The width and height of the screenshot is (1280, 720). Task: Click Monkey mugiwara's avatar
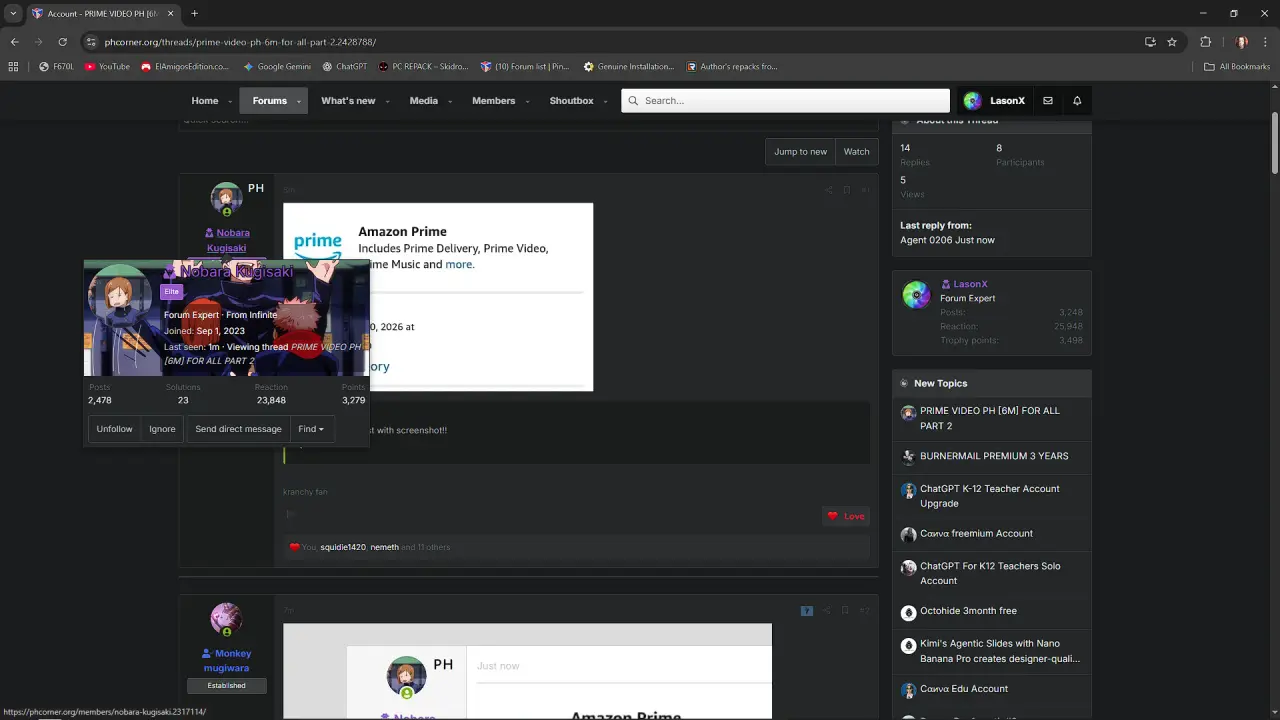226,618
